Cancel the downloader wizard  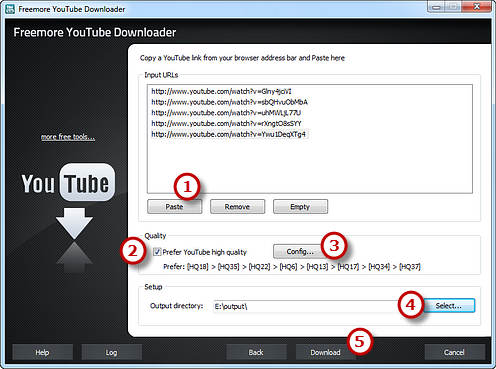[454, 352]
